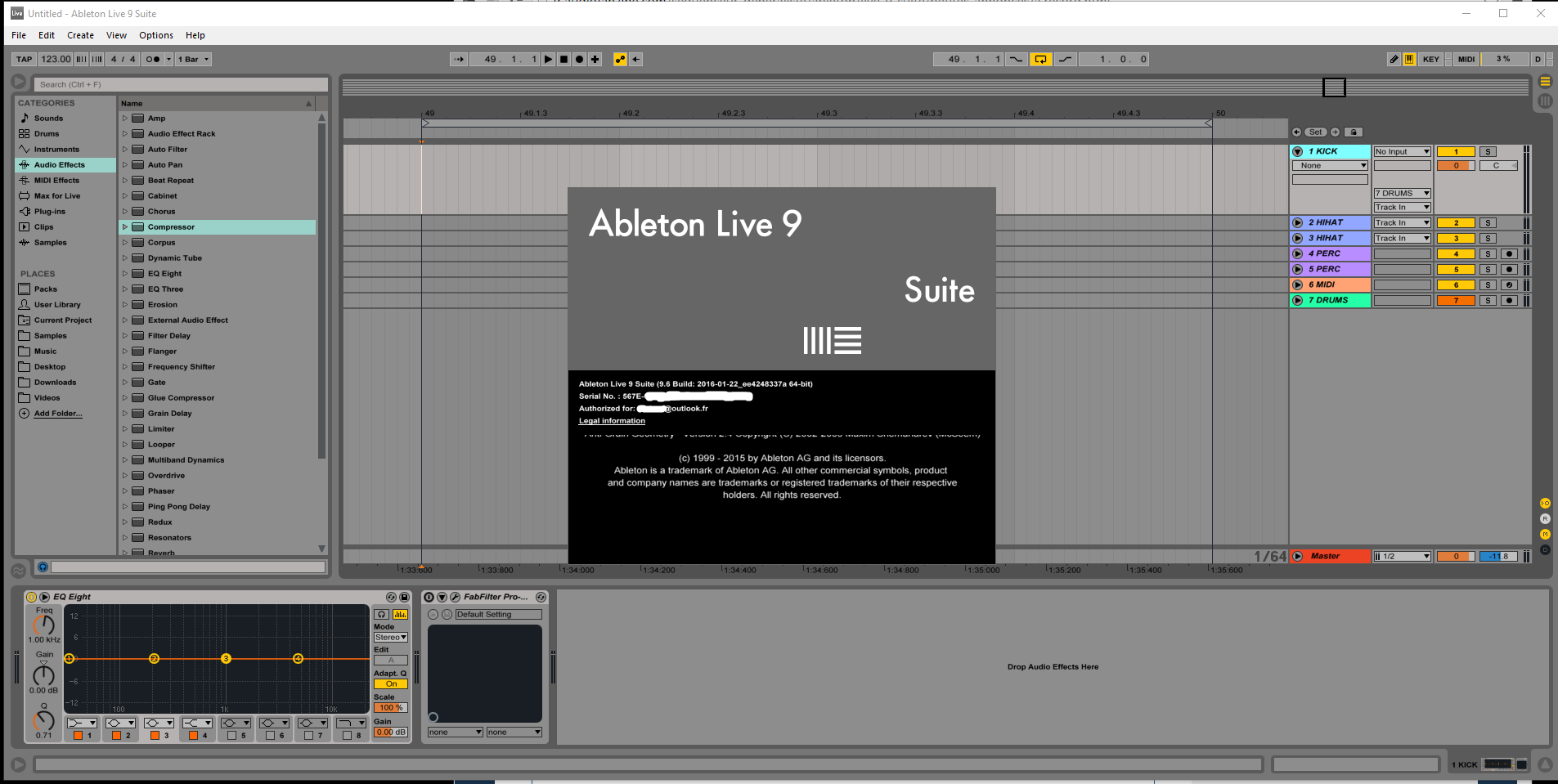The image size is (1558, 784).
Task: Click the KICK track pan control C
Action: coord(1498,165)
